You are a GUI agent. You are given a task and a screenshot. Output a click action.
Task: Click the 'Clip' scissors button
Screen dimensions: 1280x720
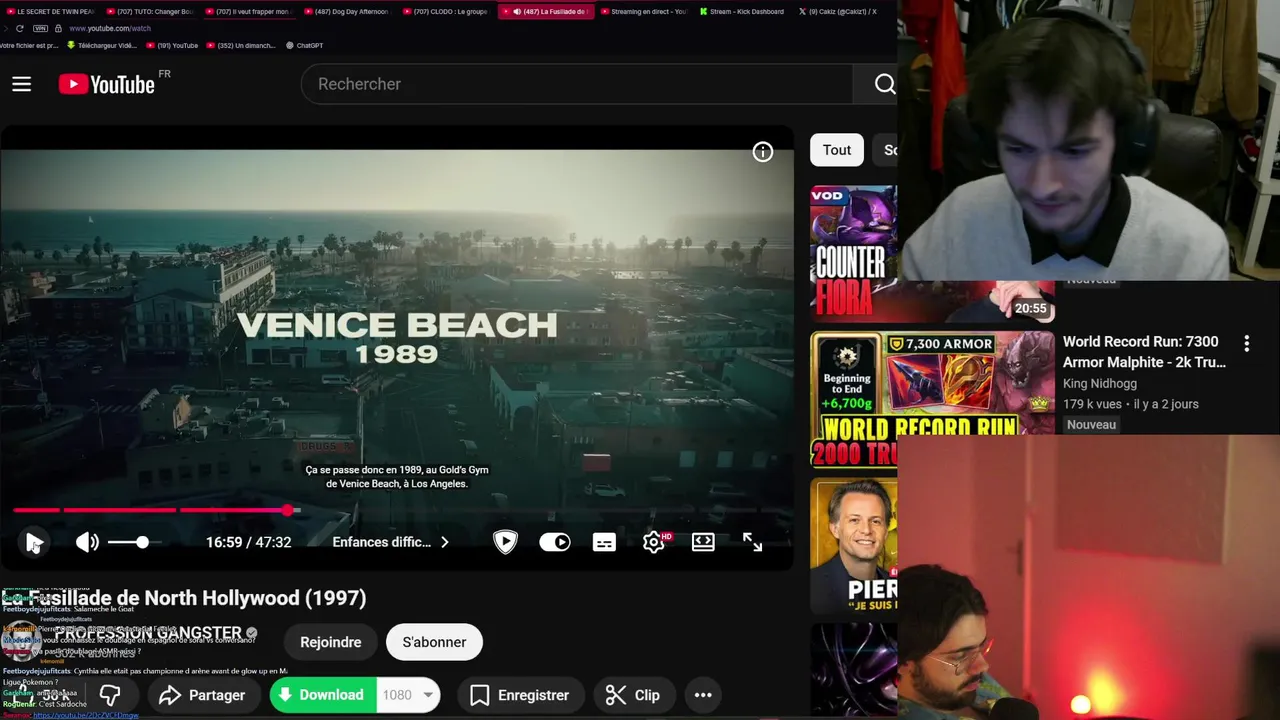[633, 695]
